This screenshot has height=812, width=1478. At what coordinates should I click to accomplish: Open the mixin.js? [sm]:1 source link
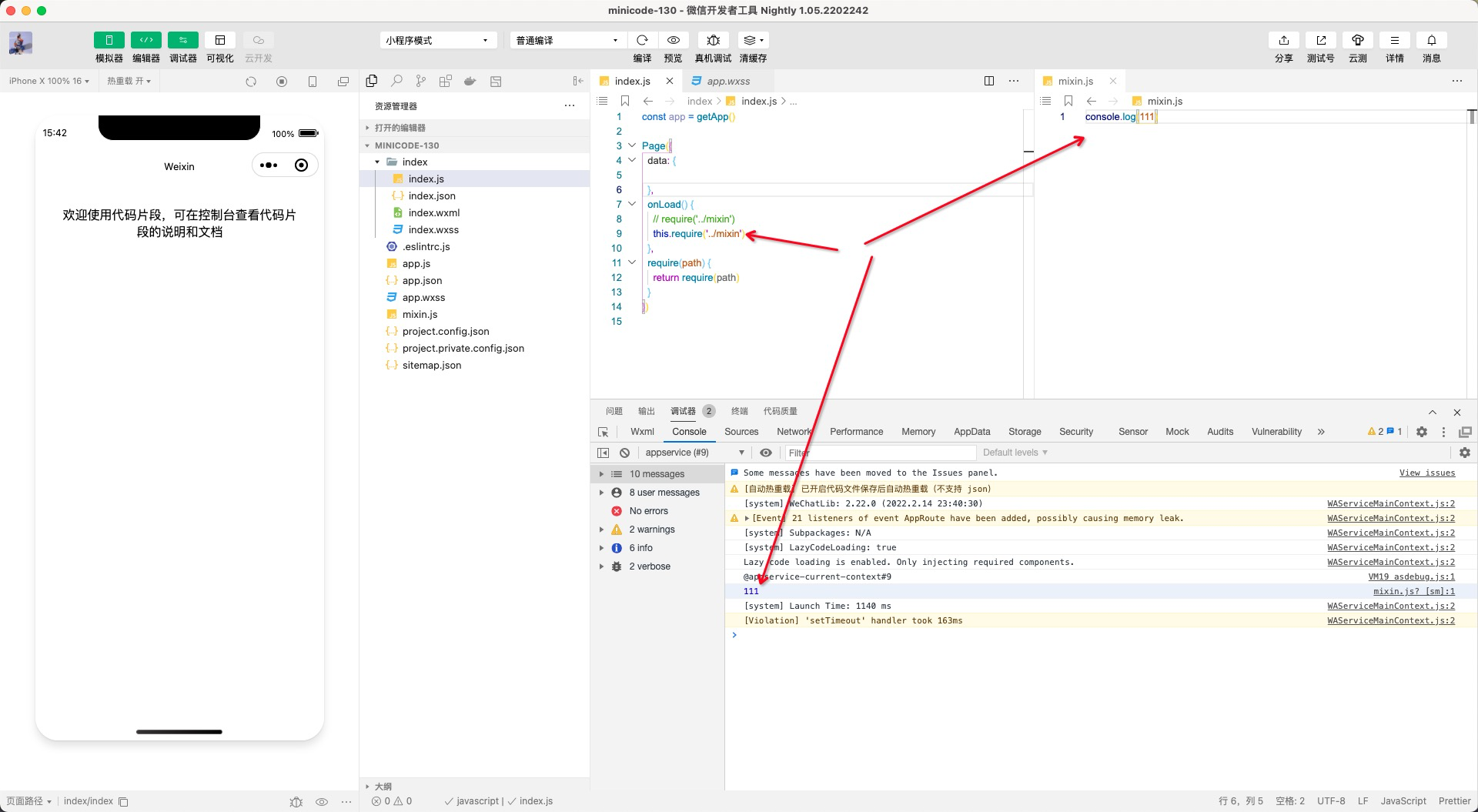(x=1414, y=591)
